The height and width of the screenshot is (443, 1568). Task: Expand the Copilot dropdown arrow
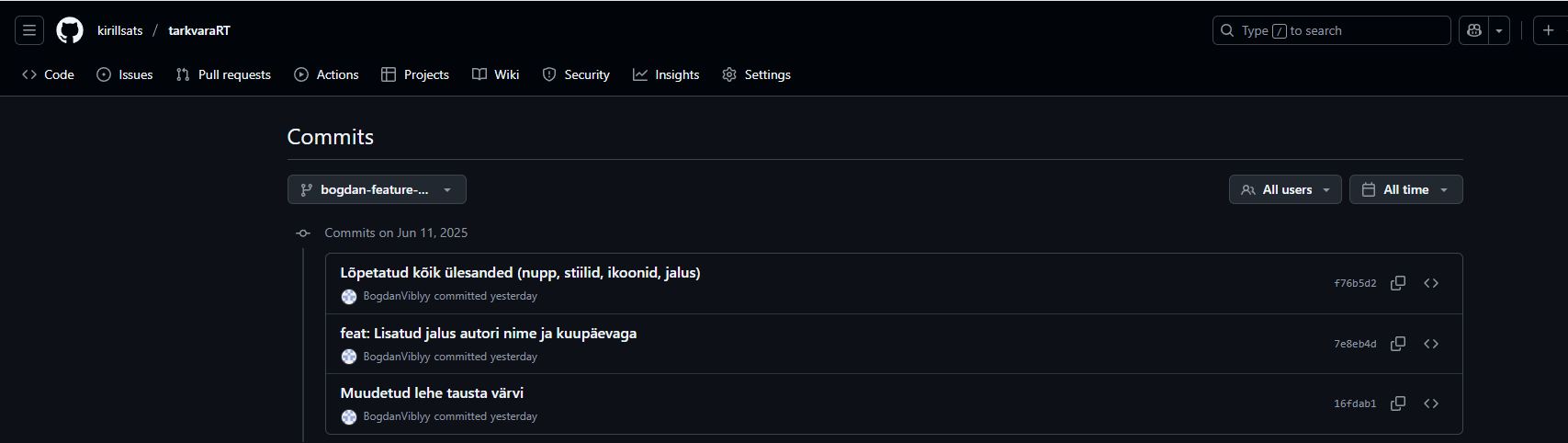point(1499,30)
